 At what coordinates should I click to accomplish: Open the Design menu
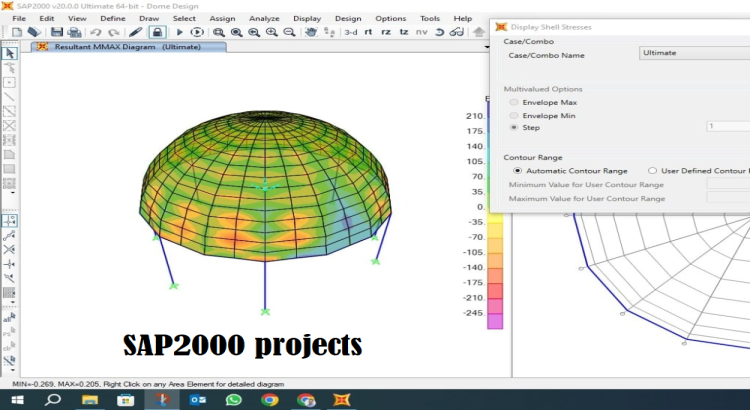point(348,18)
